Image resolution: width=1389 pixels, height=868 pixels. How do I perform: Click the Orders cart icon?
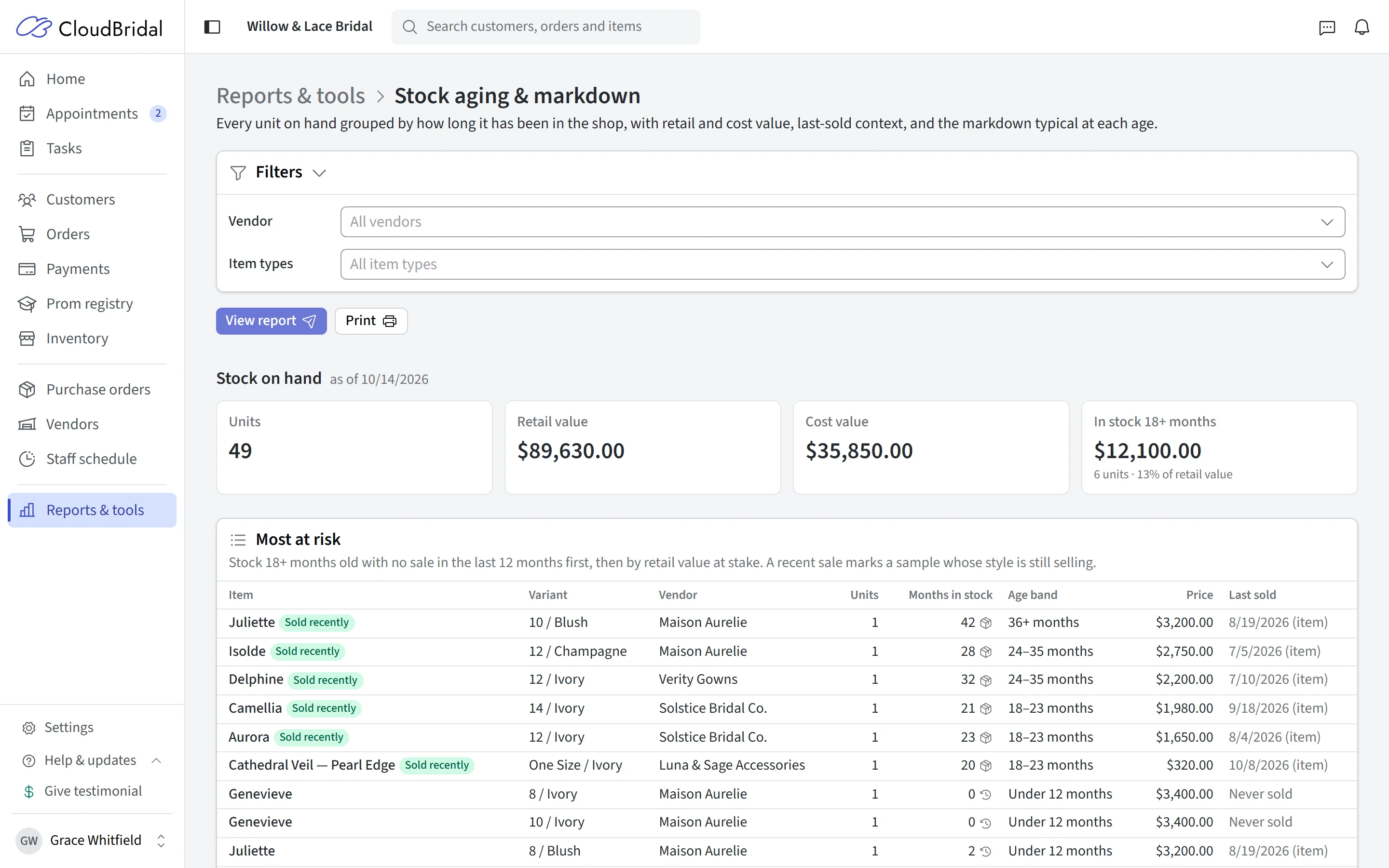click(27, 234)
